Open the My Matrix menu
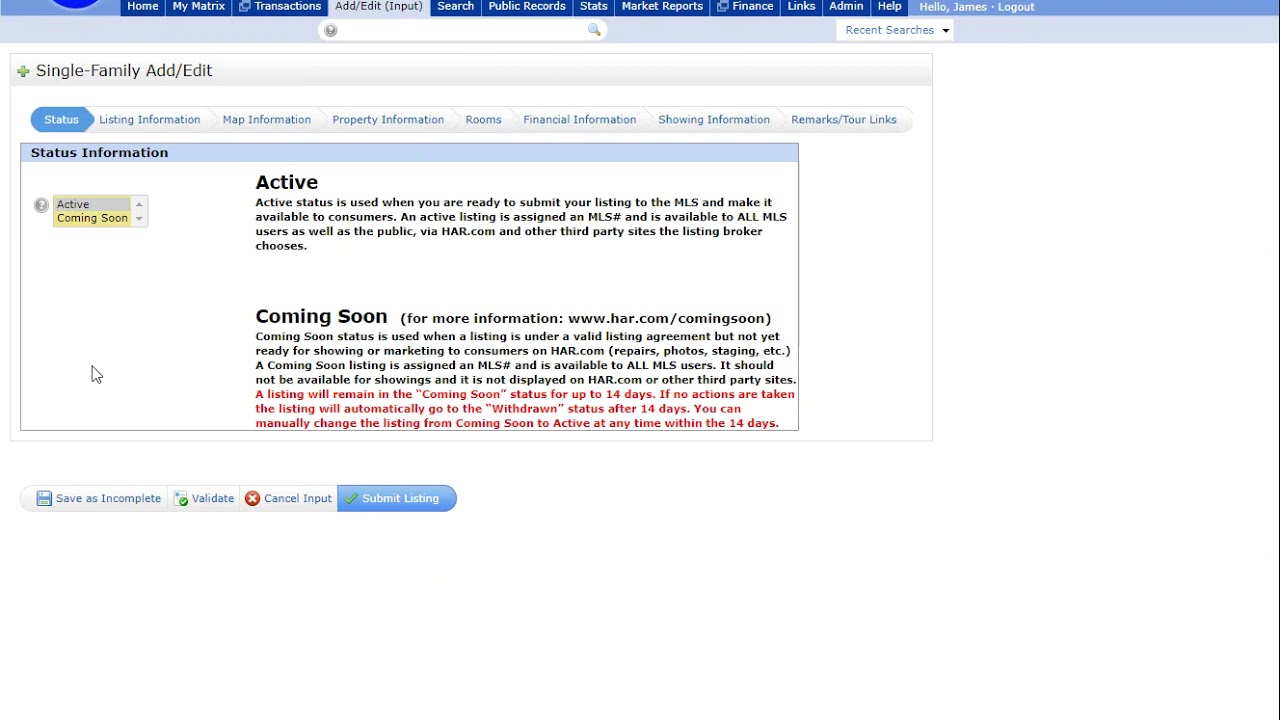 pyautogui.click(x=198, y=6)
